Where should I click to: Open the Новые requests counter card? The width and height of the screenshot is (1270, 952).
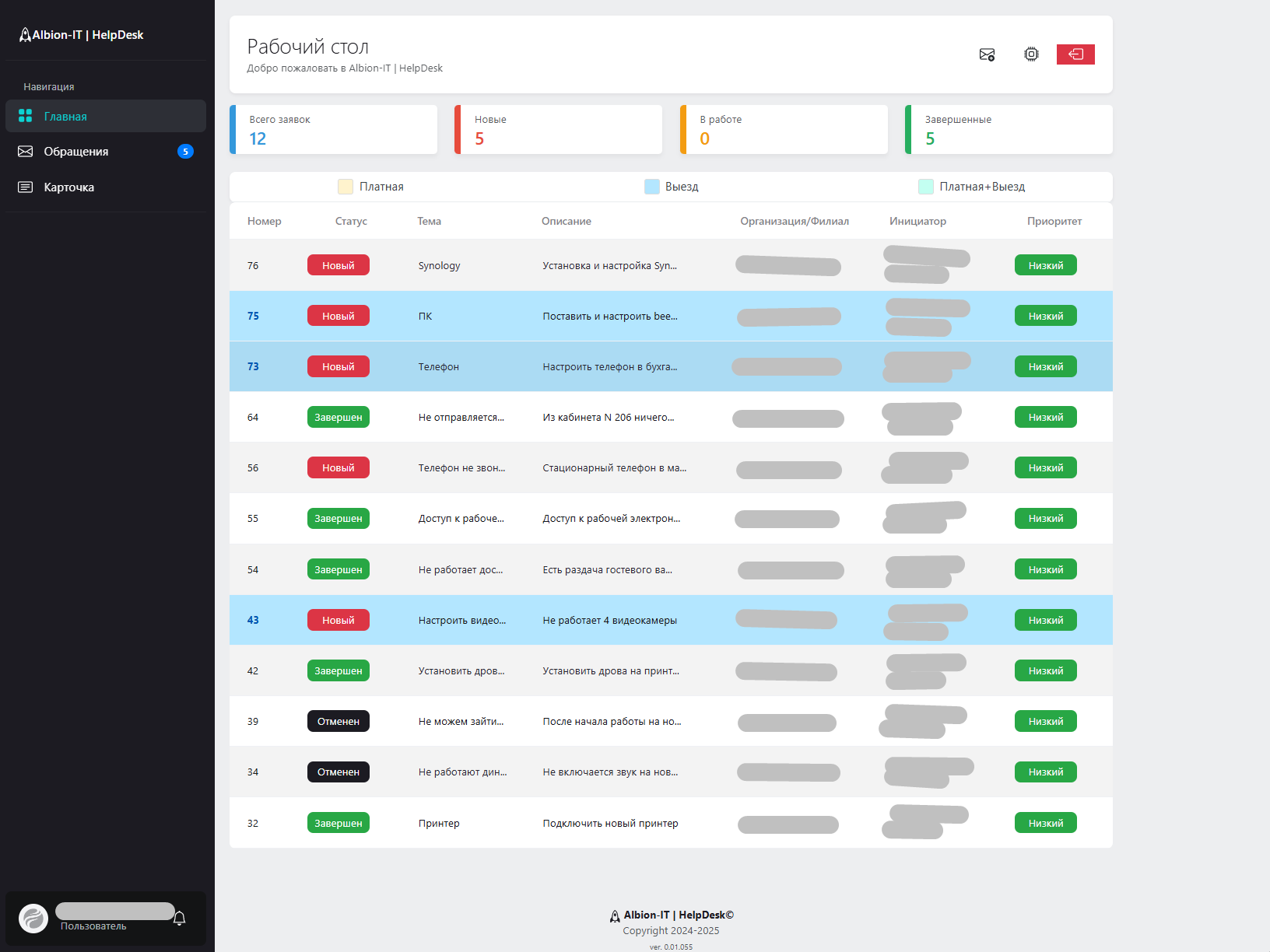(x=559, y=130)
